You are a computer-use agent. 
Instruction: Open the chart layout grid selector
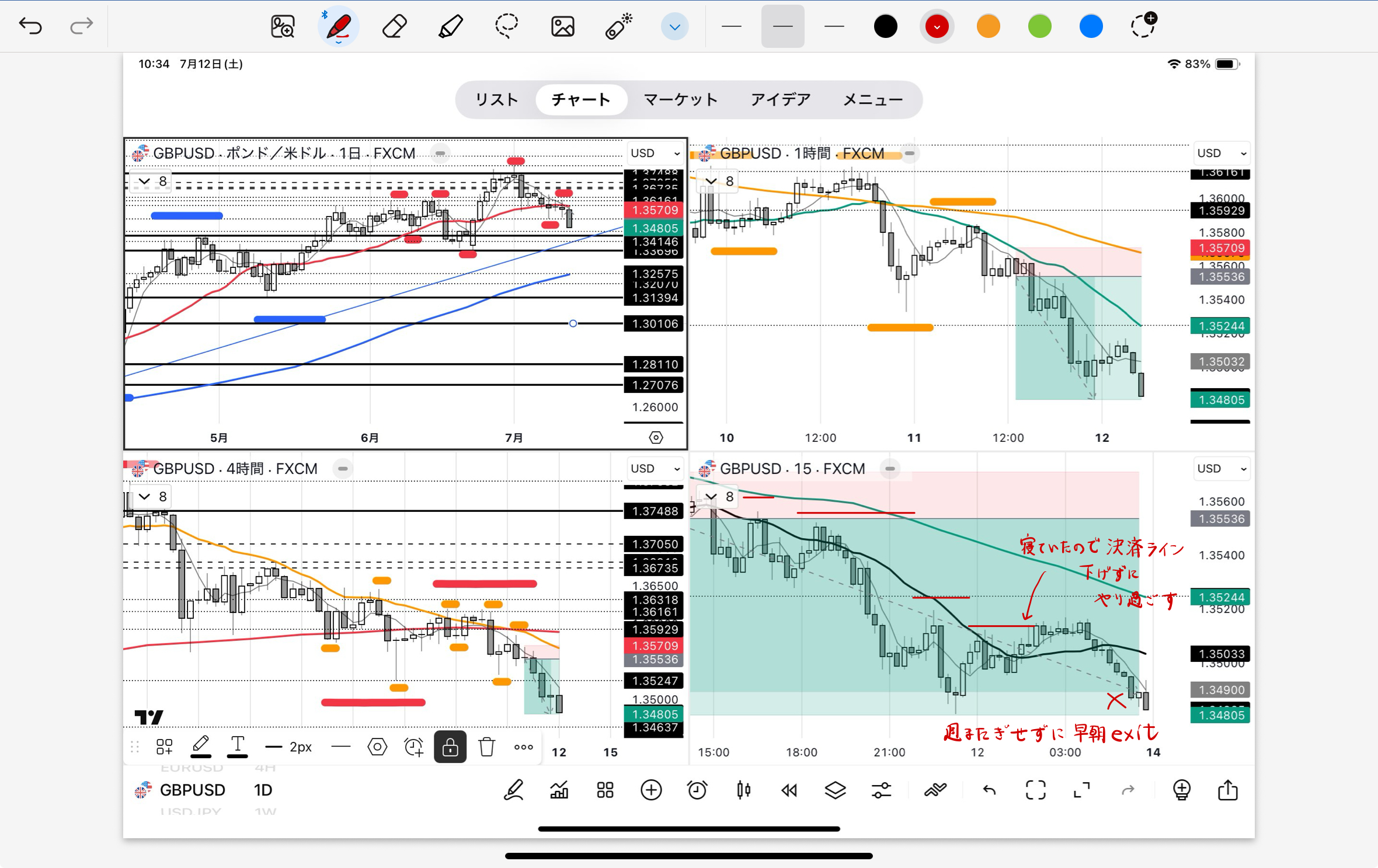tap(606, 790)
